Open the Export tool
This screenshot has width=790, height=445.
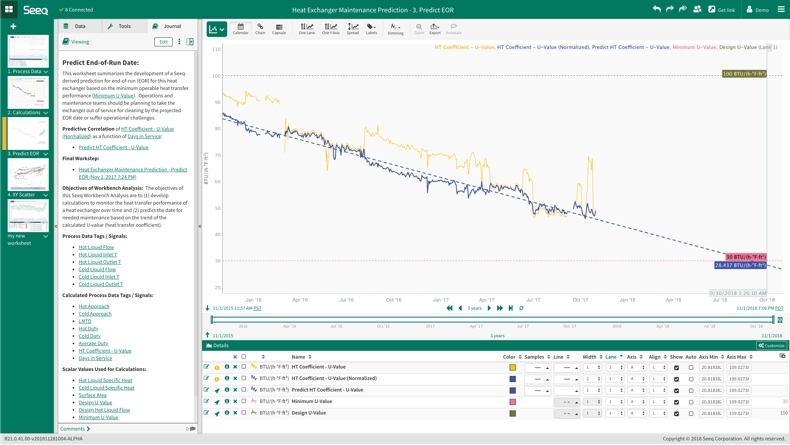[x=435, y=29]
